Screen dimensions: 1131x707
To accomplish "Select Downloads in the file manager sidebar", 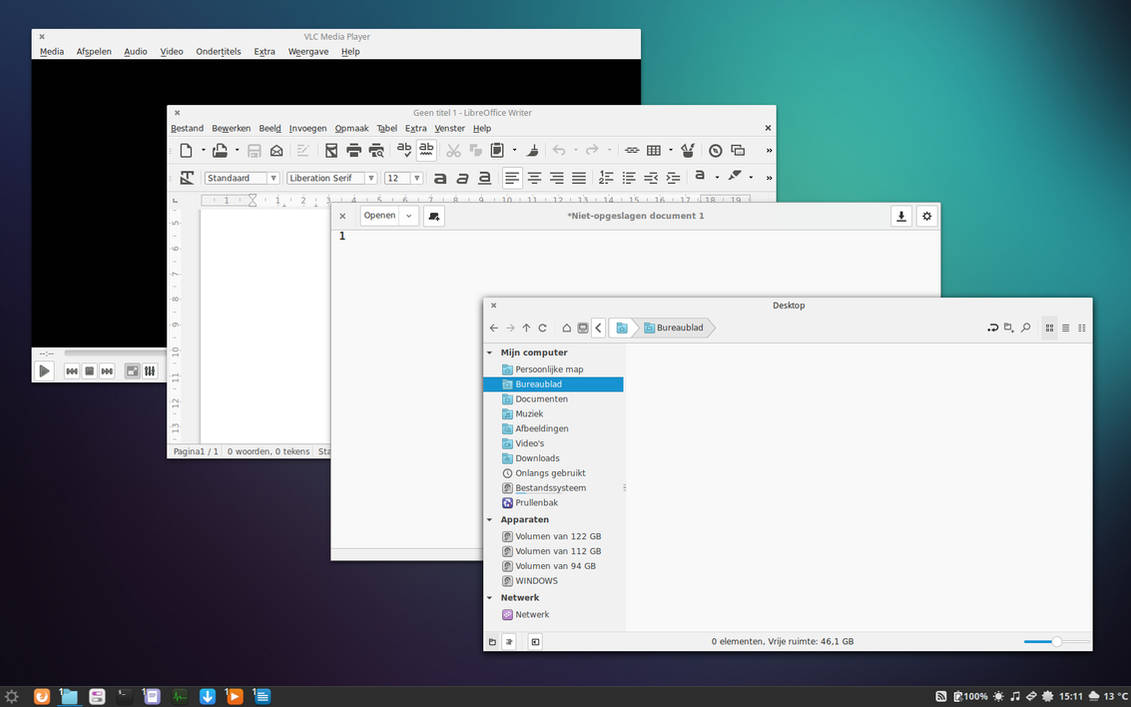I will point(537,458).
